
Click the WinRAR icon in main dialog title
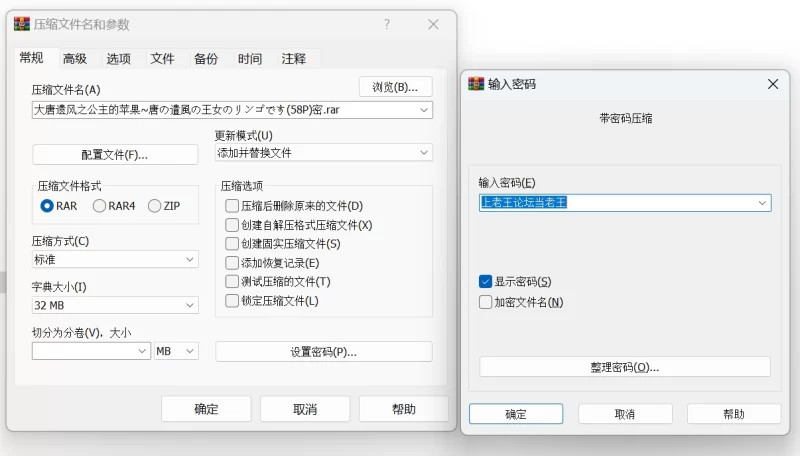(22, 24)
